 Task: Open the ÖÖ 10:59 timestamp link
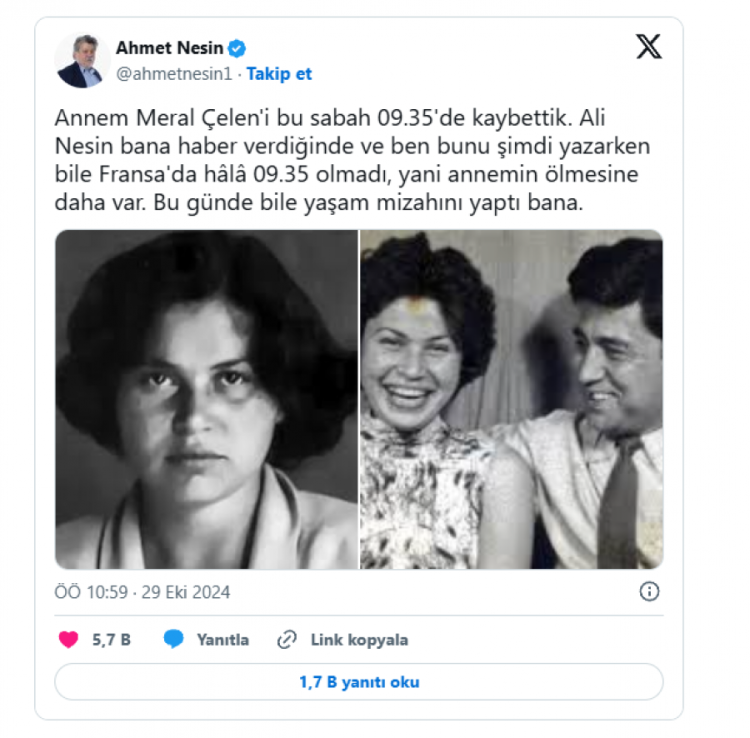(x=91, y=592)
